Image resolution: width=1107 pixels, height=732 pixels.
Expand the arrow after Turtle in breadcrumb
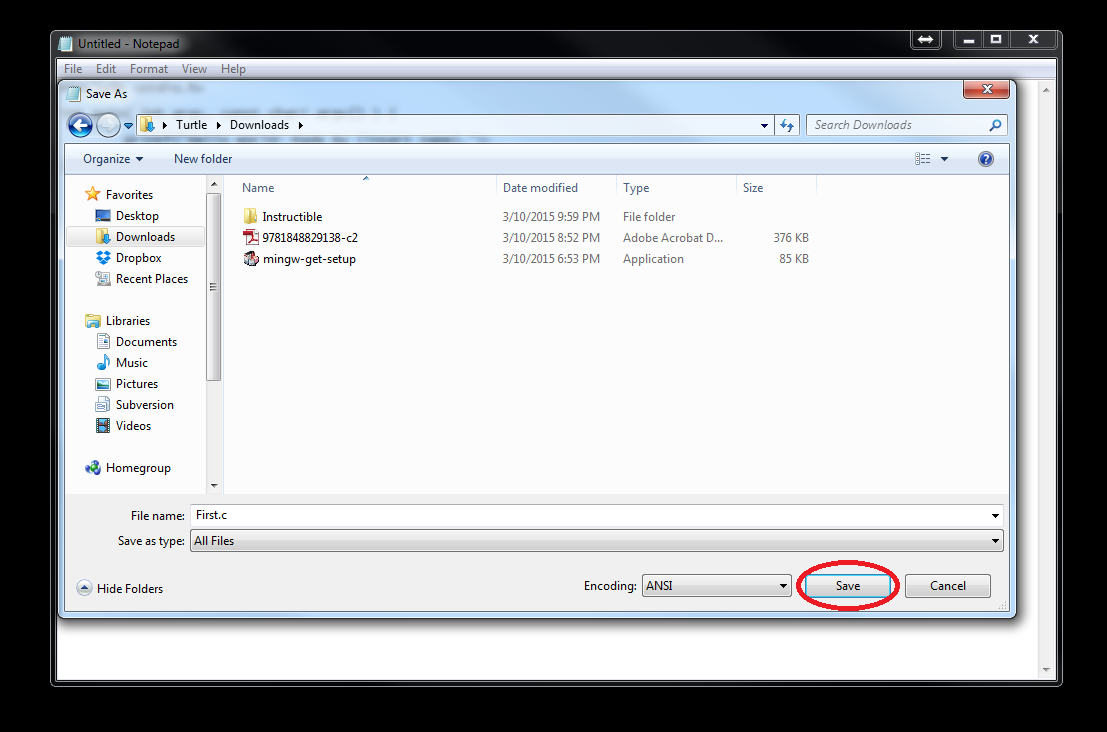219,125
